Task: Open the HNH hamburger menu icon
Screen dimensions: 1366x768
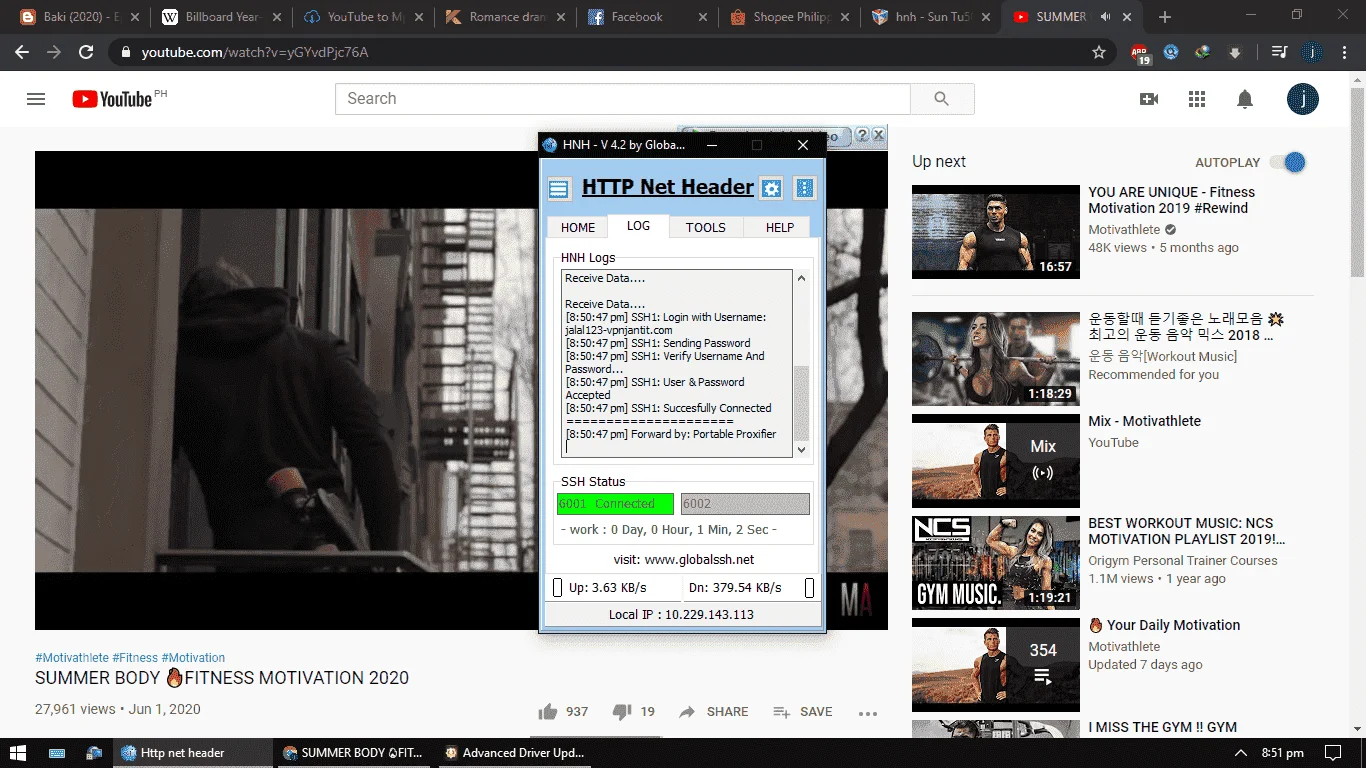Action: (x=559, y=188)
